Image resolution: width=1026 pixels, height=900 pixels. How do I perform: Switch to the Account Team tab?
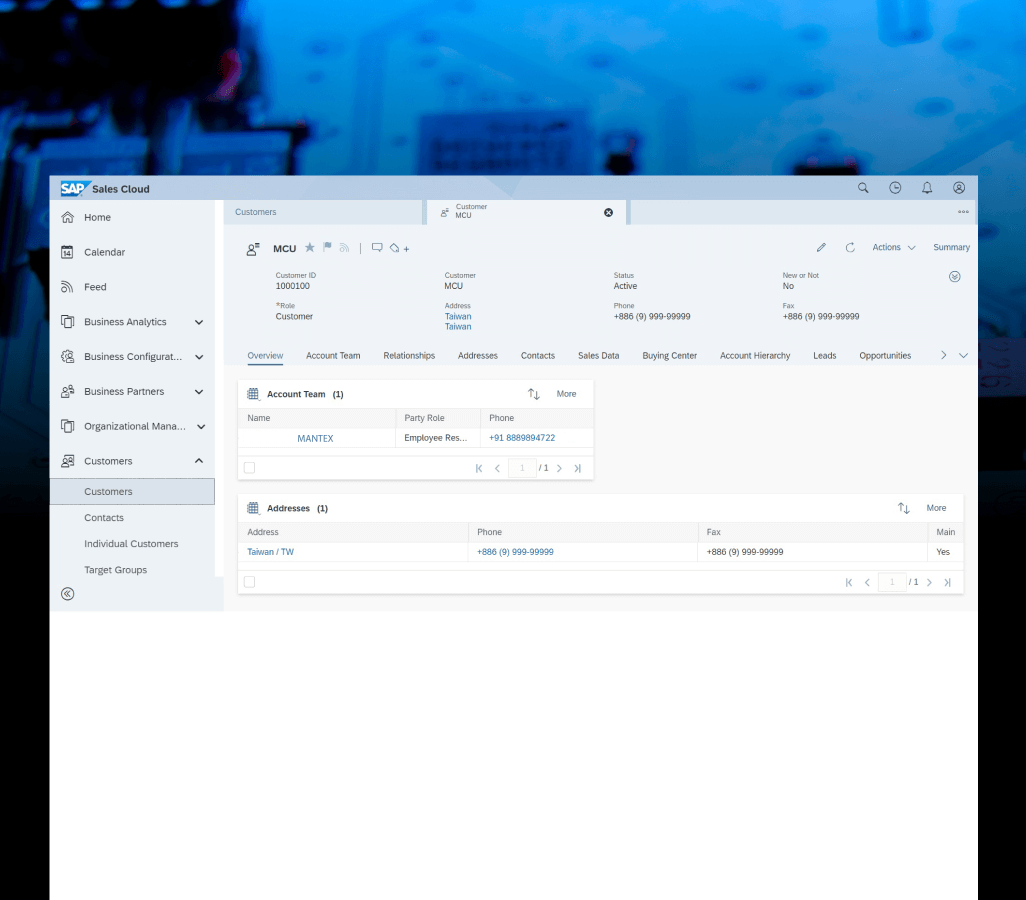tap(333, 355)
